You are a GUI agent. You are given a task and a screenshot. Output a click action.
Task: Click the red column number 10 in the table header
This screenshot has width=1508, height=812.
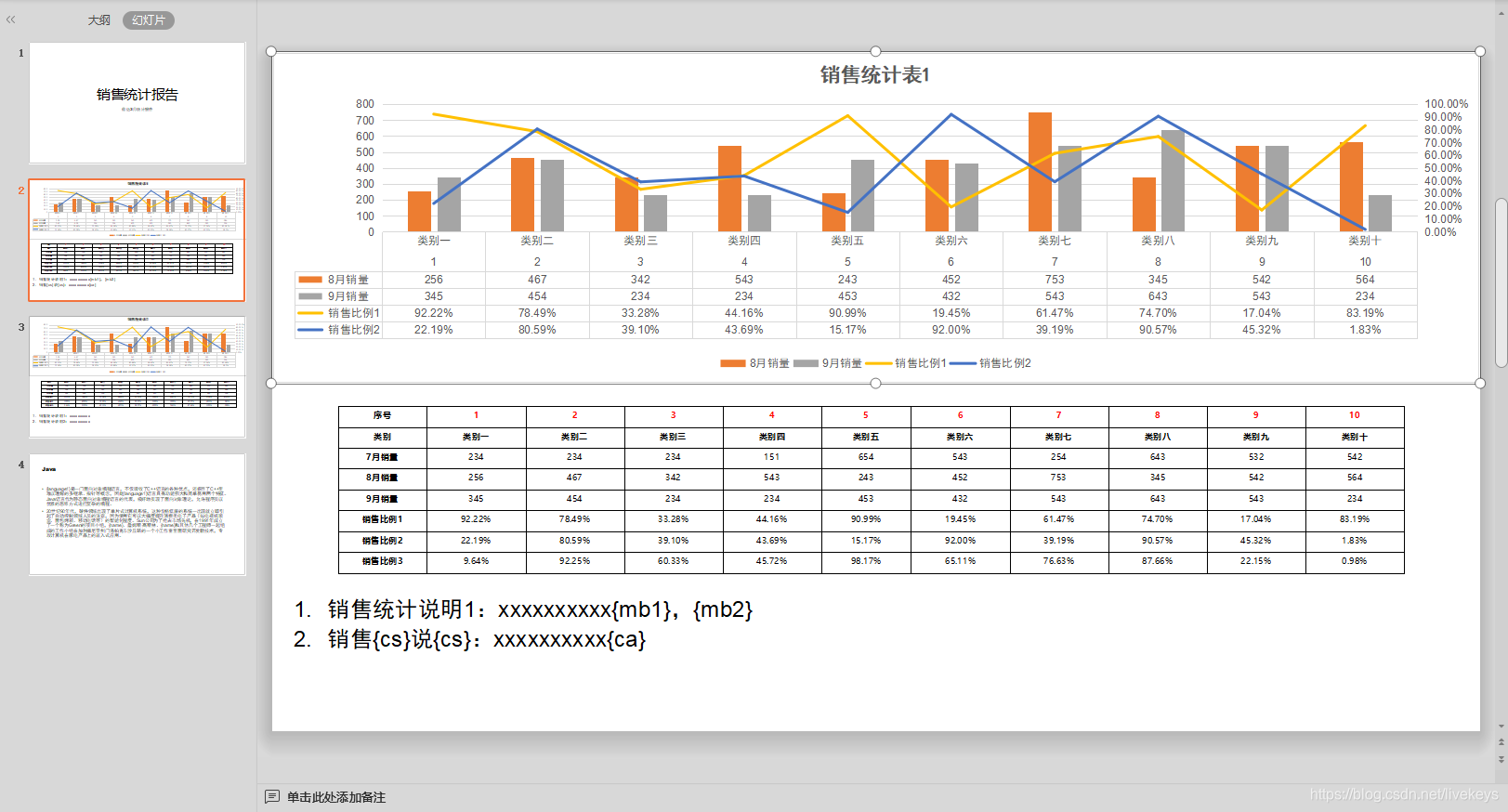pos(1355,415)
